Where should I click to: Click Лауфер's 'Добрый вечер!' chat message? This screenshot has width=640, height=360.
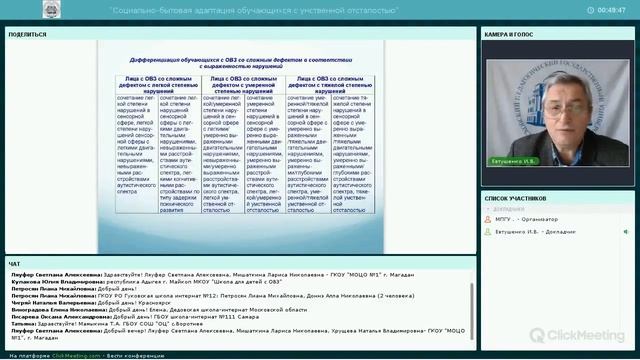point(238,334)
